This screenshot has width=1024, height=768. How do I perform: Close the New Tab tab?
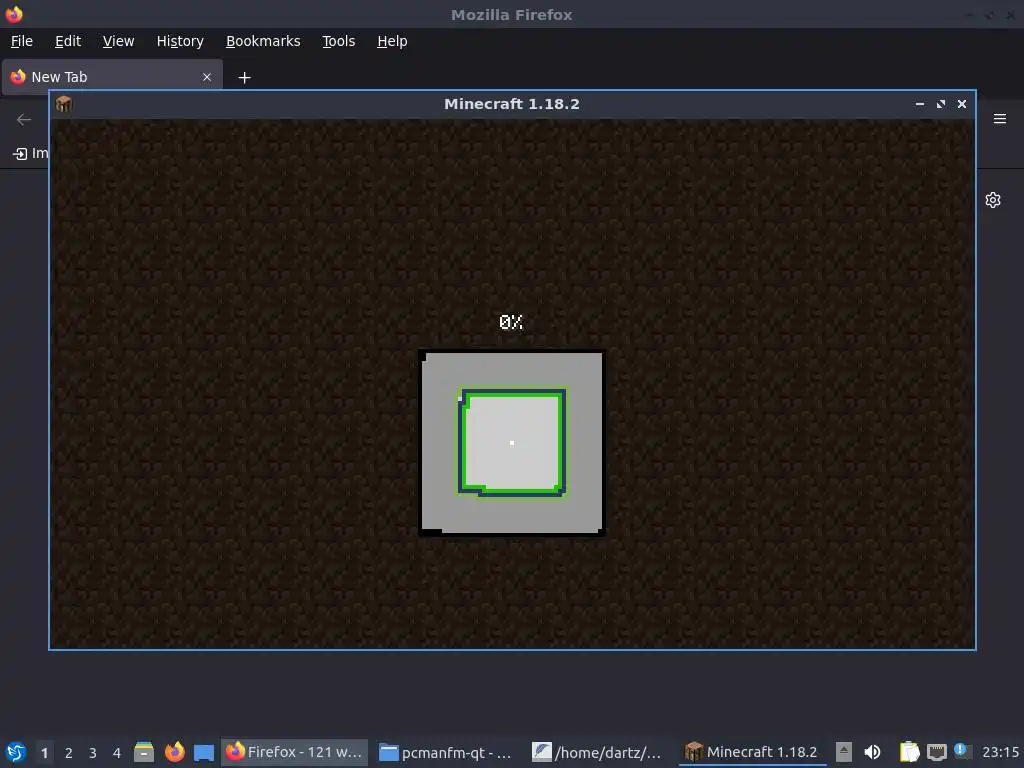click(207, 77)
